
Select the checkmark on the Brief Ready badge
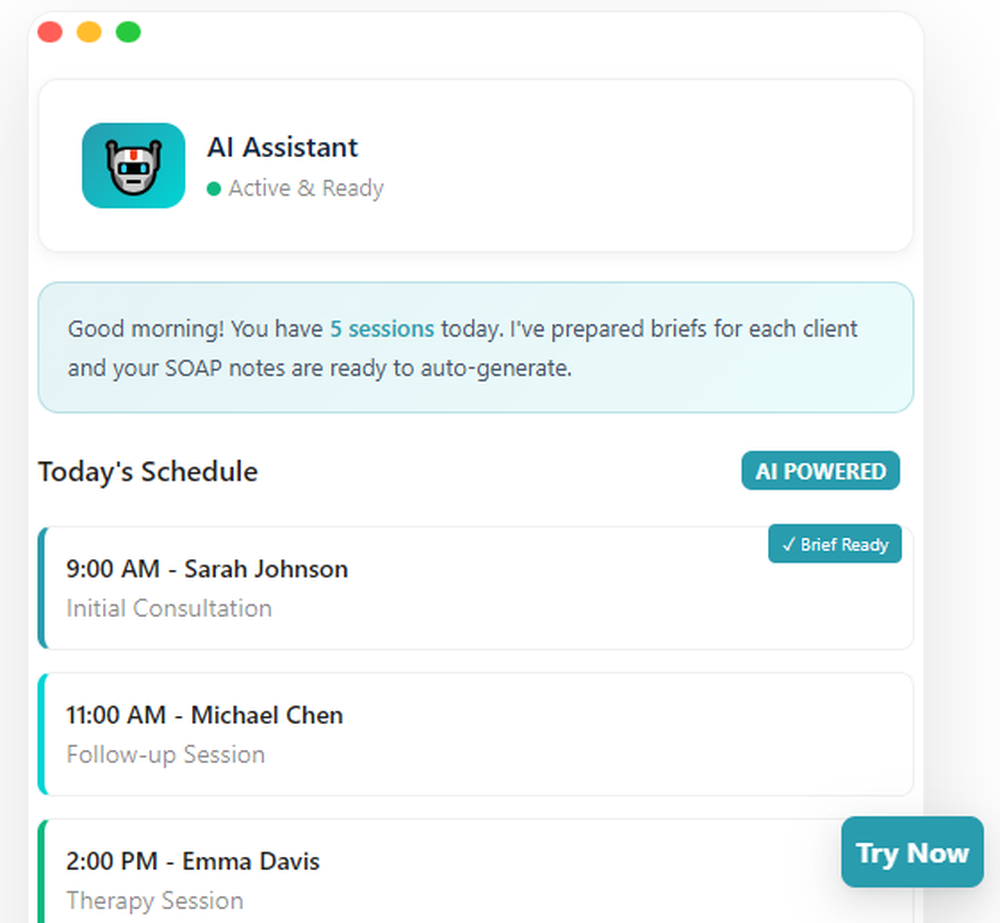(x=789, y=544)
